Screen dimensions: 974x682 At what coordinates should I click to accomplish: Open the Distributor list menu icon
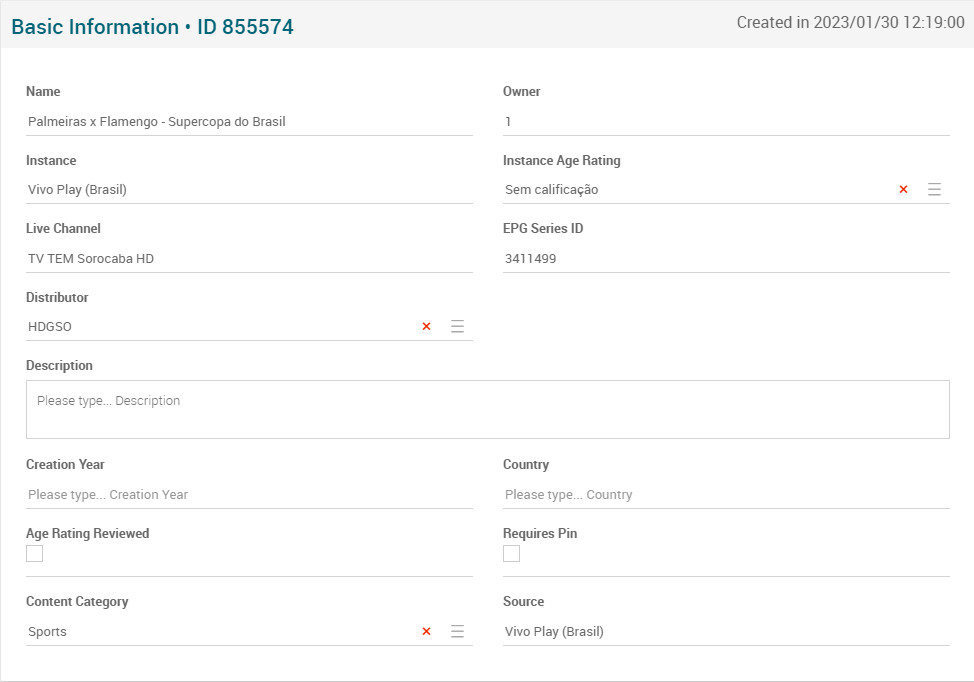457,326
